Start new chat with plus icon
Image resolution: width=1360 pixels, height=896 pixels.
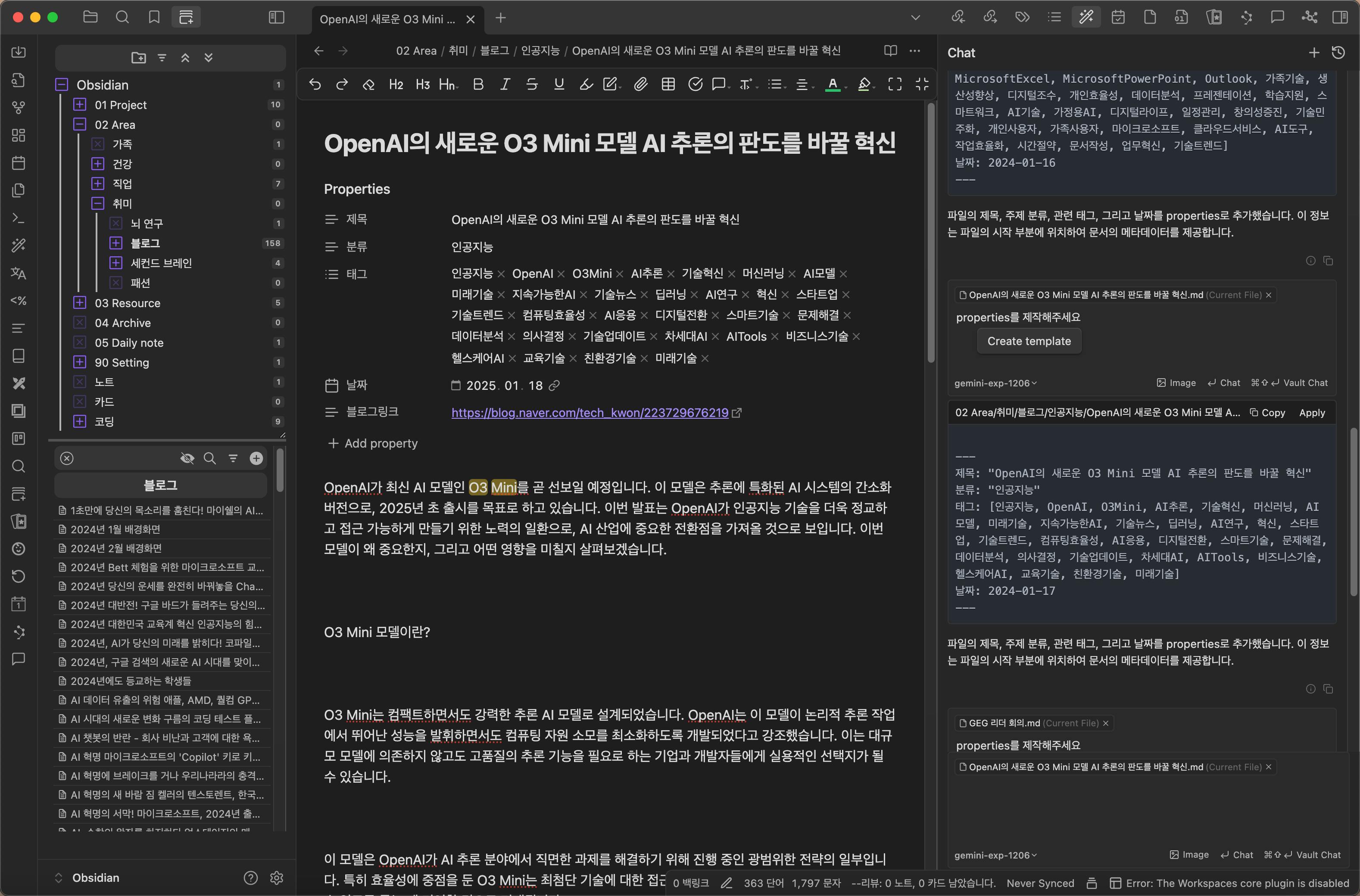(1314, 53)
